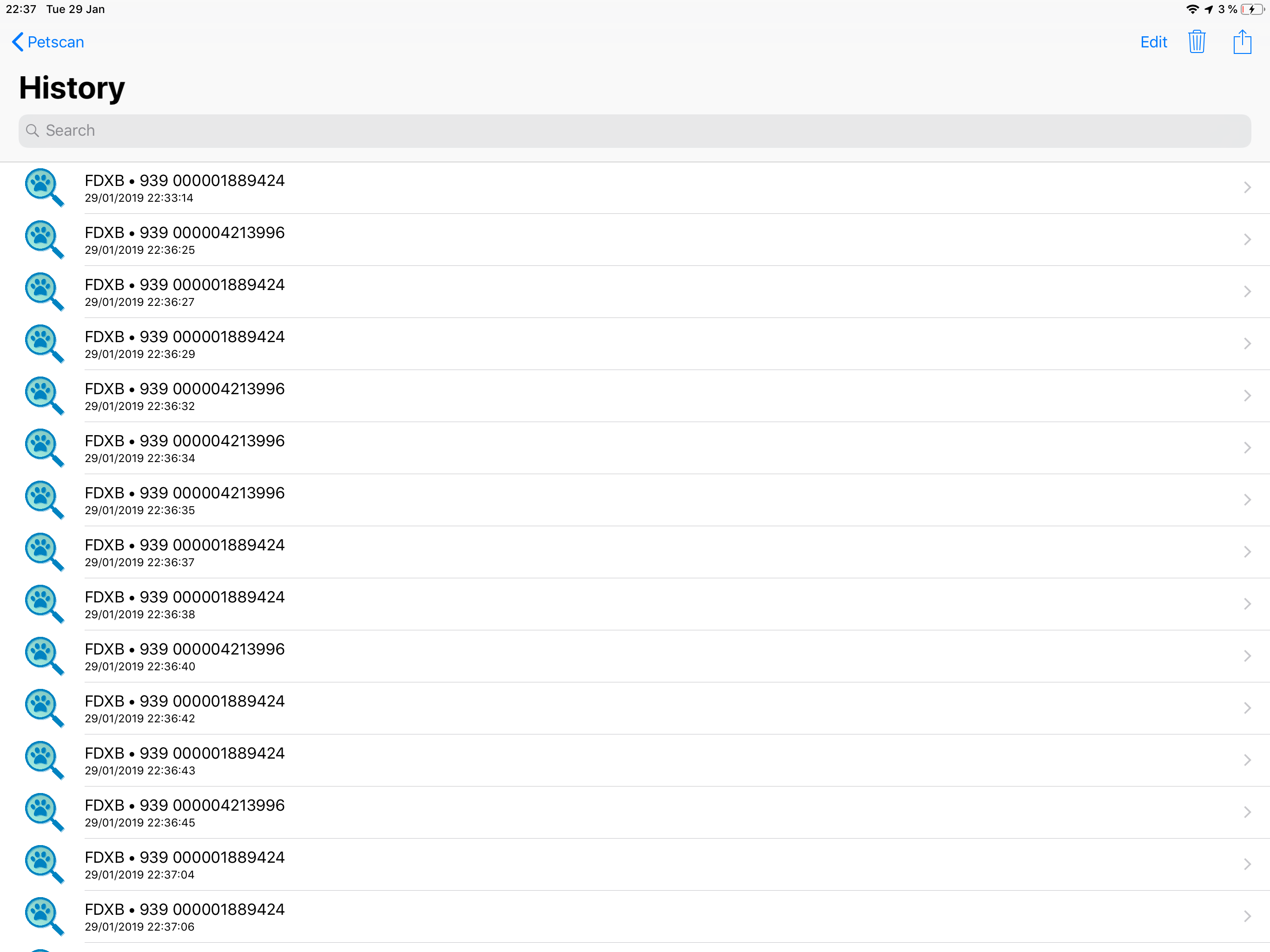
Task: Tap paw scanner icon for 22:36:42 entry
Action: tap(44, 708)
